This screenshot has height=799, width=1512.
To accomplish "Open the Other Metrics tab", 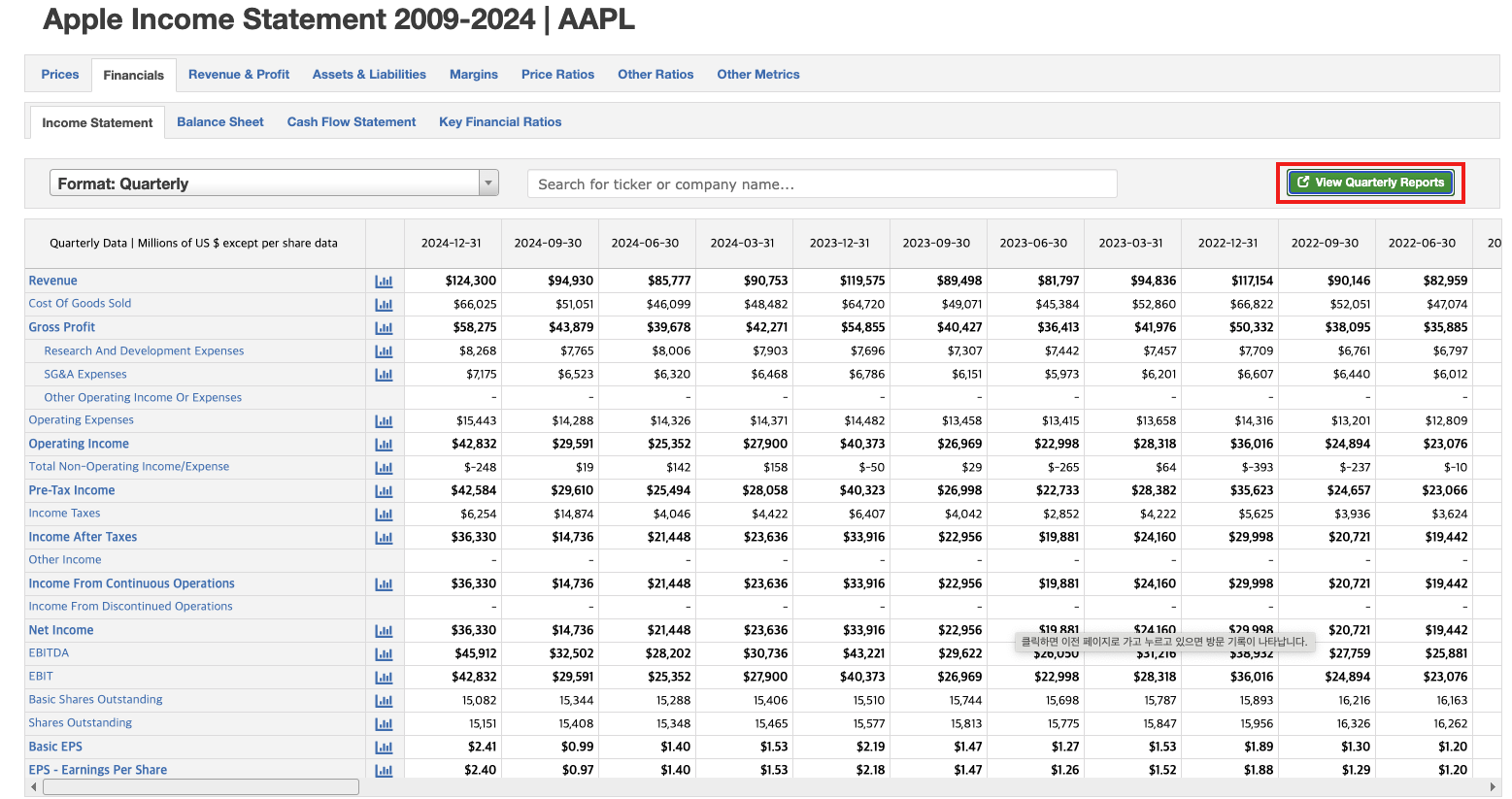I will click(758, 74).
